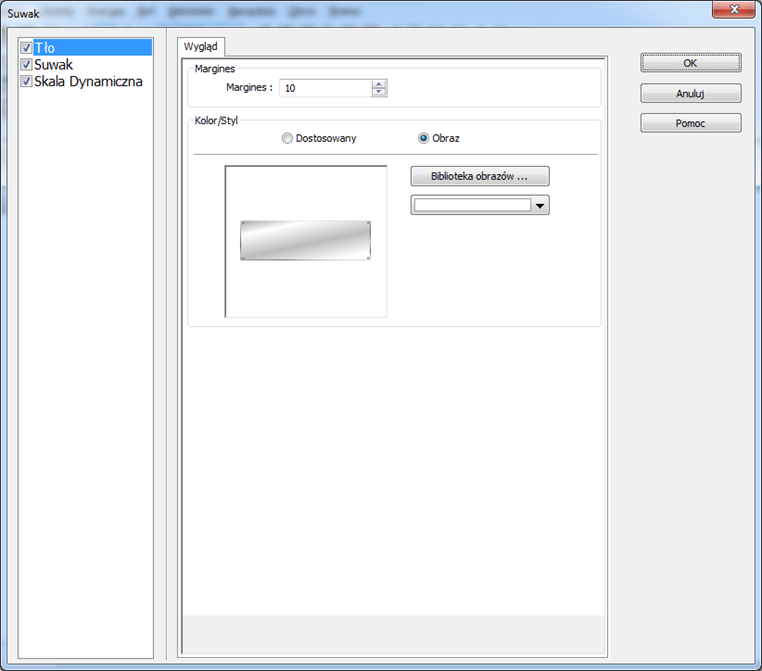Select the Tło list row

click(x=92, y=48)
